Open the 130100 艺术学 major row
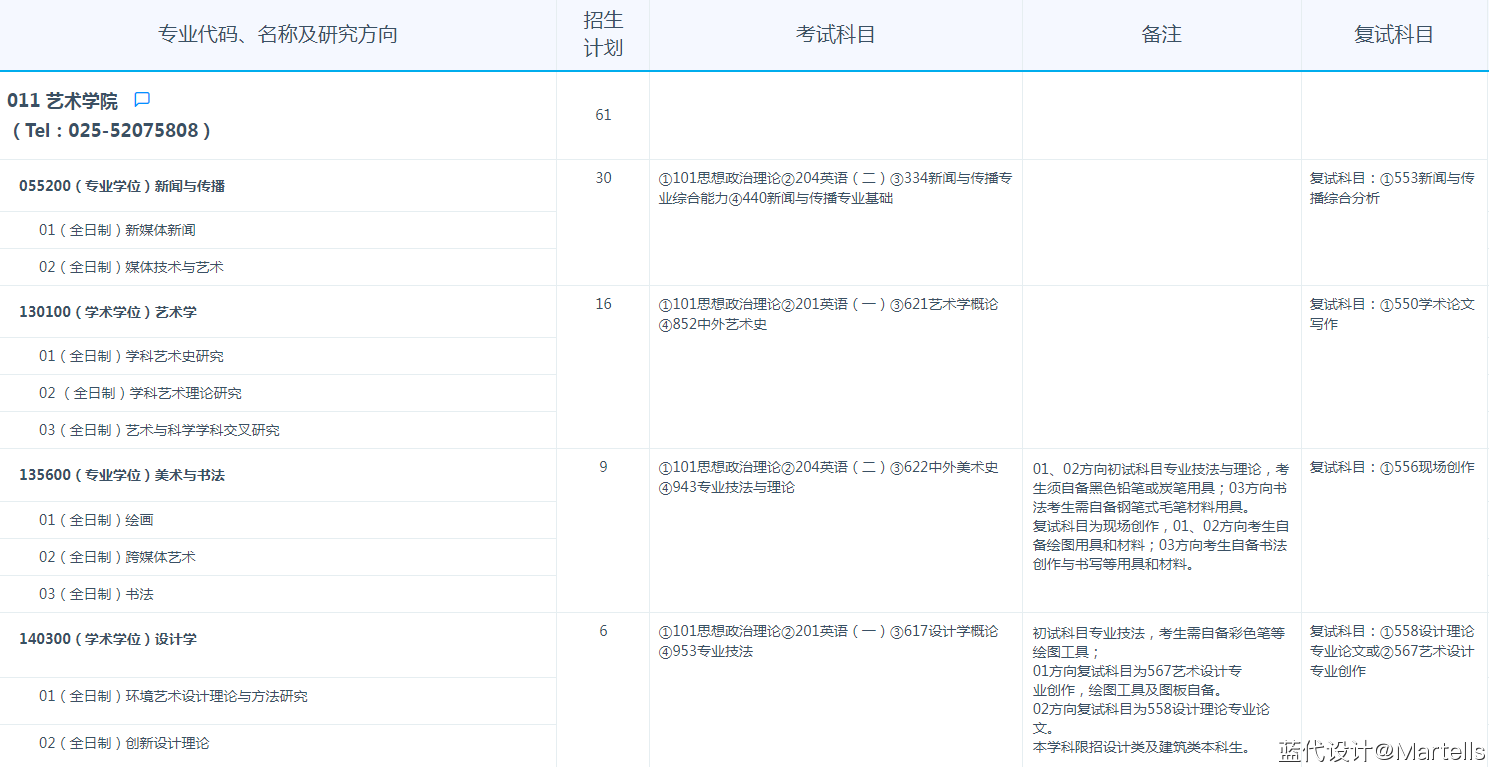The height and width of the screenshot is (767, 1489). pos(108,312)
